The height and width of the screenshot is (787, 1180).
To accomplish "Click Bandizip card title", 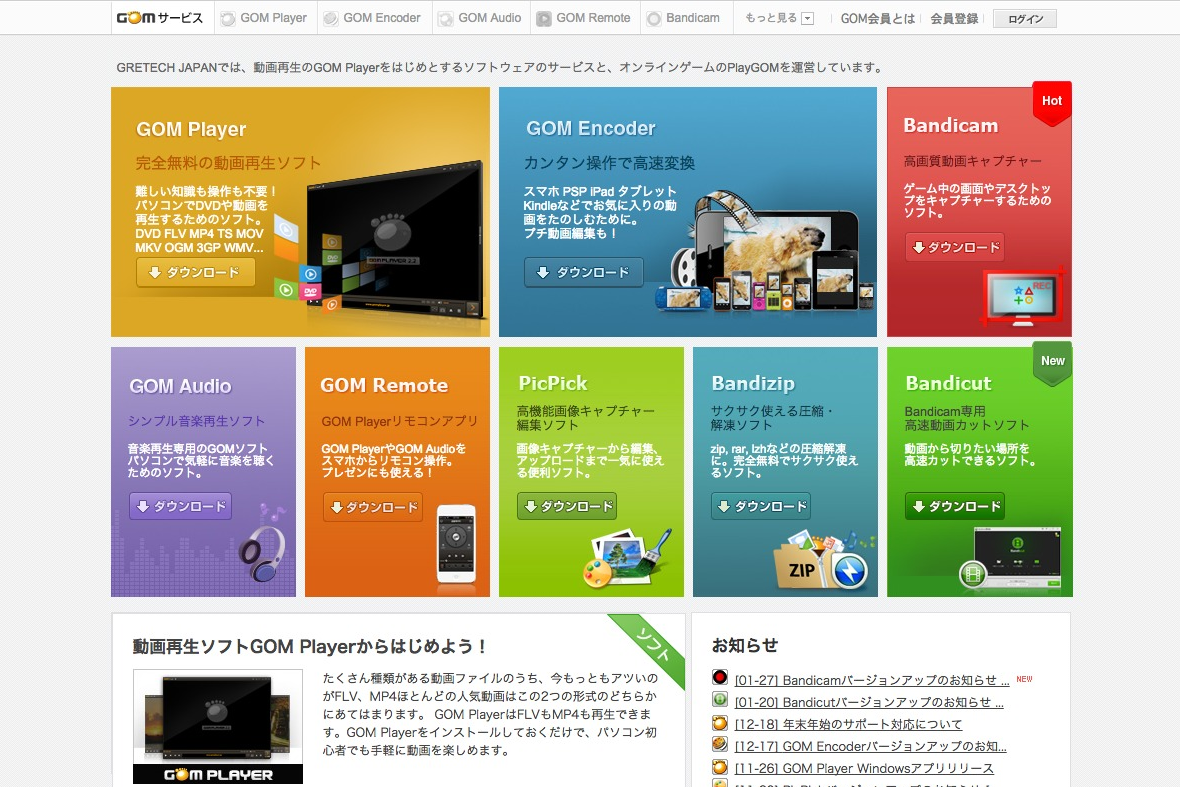I will tap(753, 384).
